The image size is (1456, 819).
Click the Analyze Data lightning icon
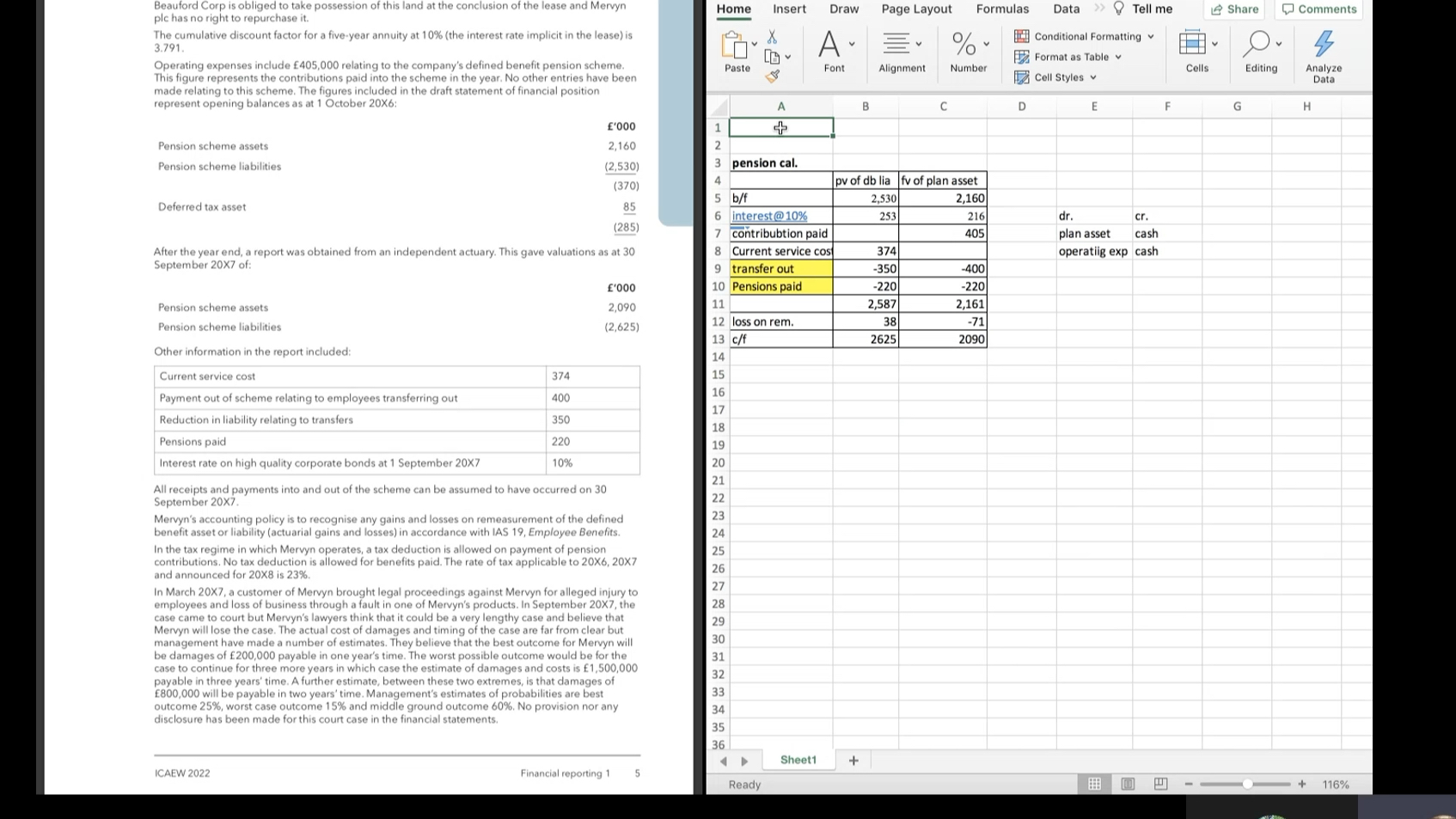tap(1324, 44)
